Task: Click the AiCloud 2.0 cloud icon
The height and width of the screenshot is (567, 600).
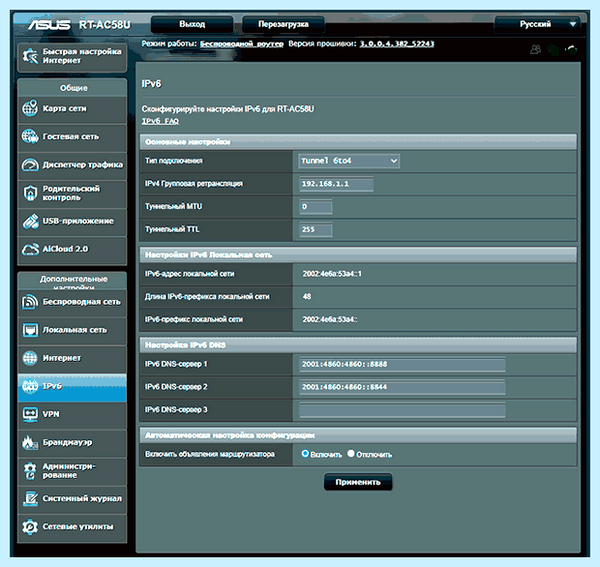Action: coord(30,249)
